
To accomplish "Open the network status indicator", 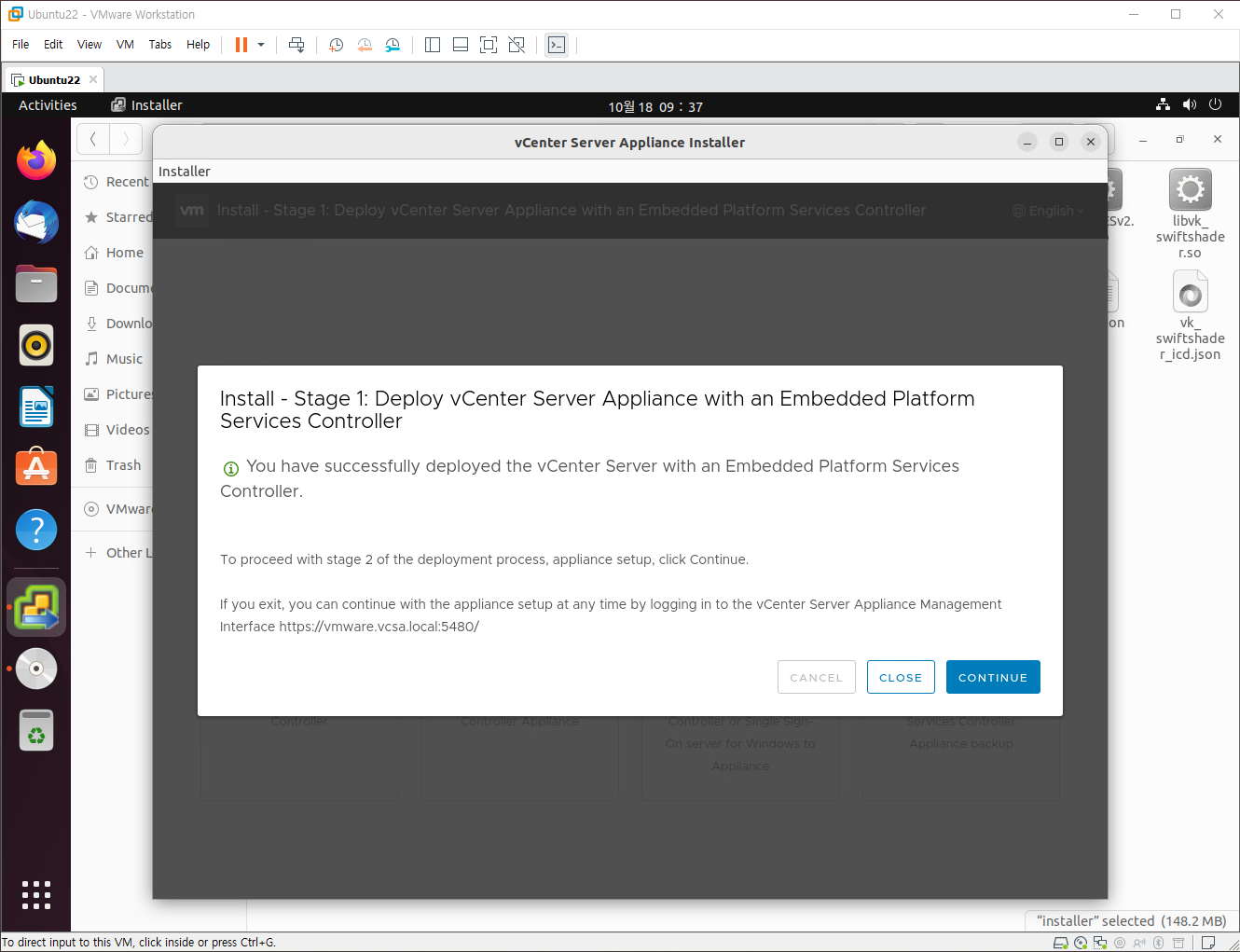I will tap(1163, 104).
